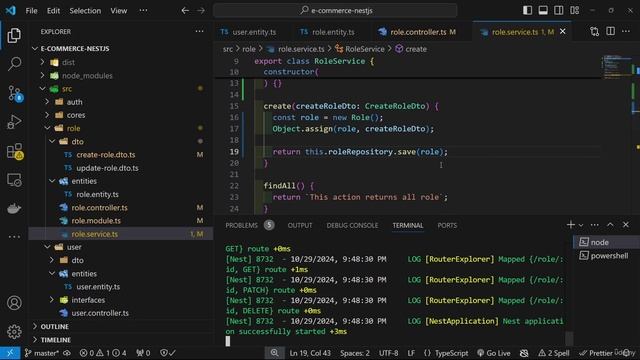Split the editor to the right
Viewport: 640px width, 360px height.
(x=610, y=31)
